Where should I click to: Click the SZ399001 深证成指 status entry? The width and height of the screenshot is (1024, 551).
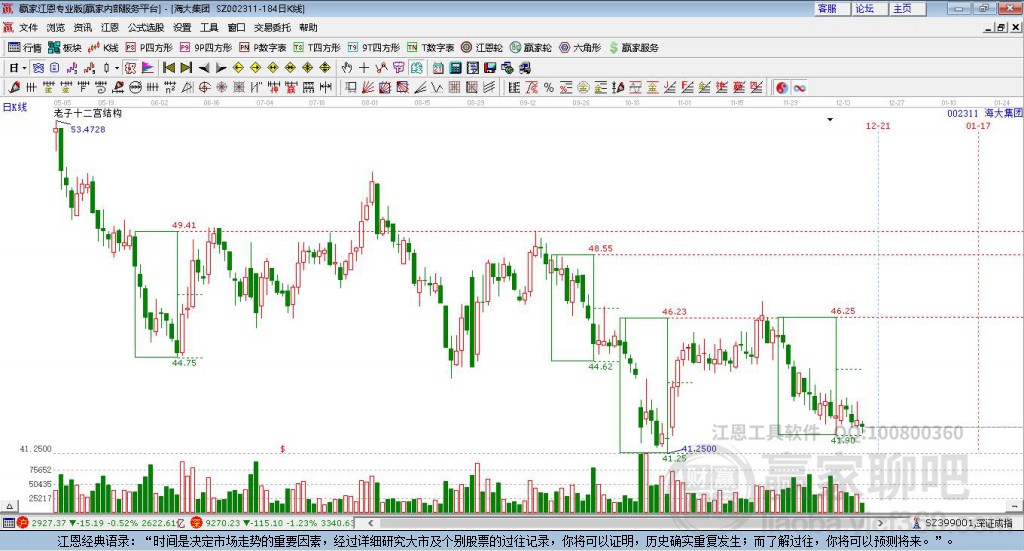(x=963, y=523)
